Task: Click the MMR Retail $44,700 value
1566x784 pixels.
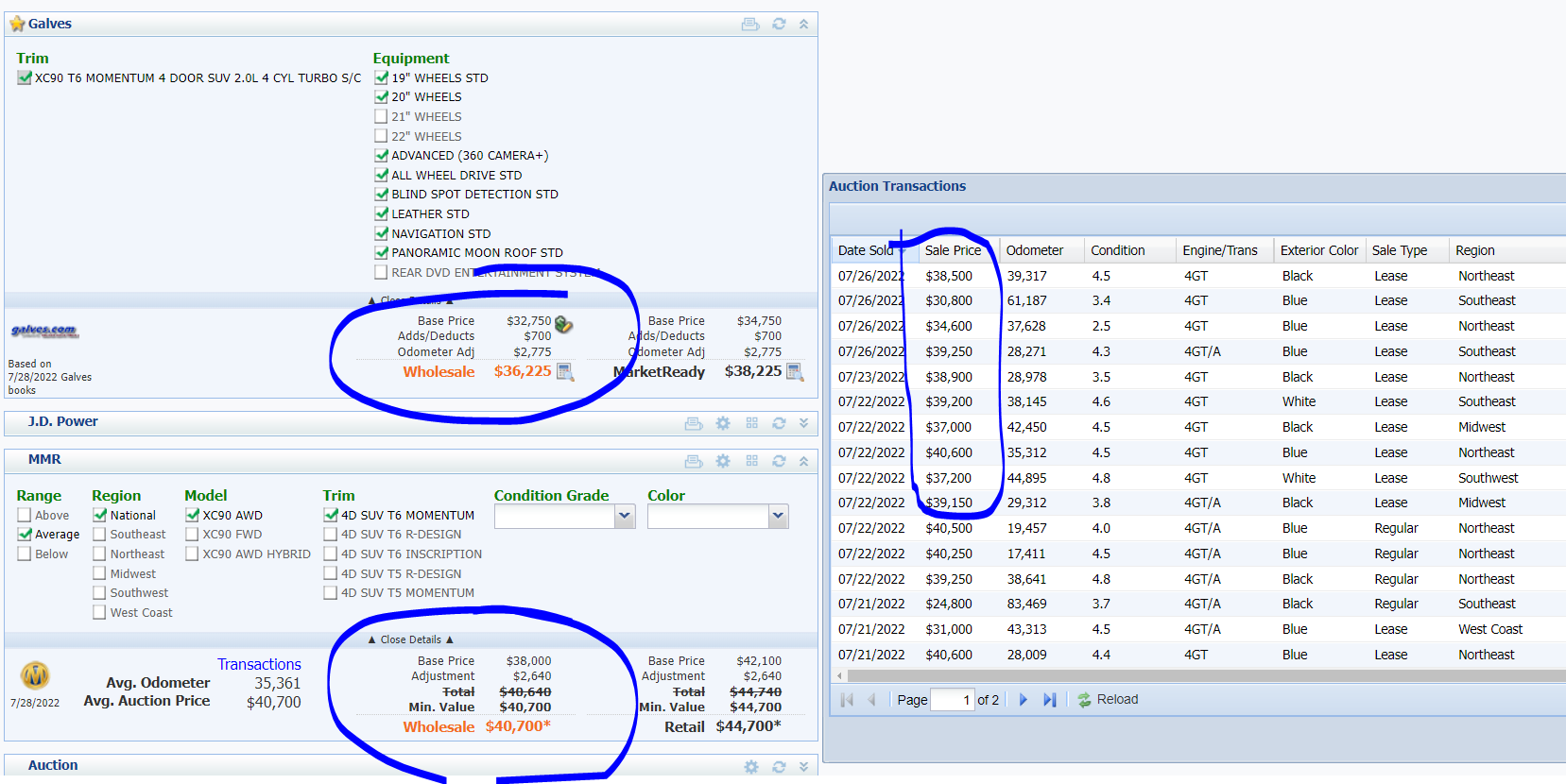Action: pos(749,726)
